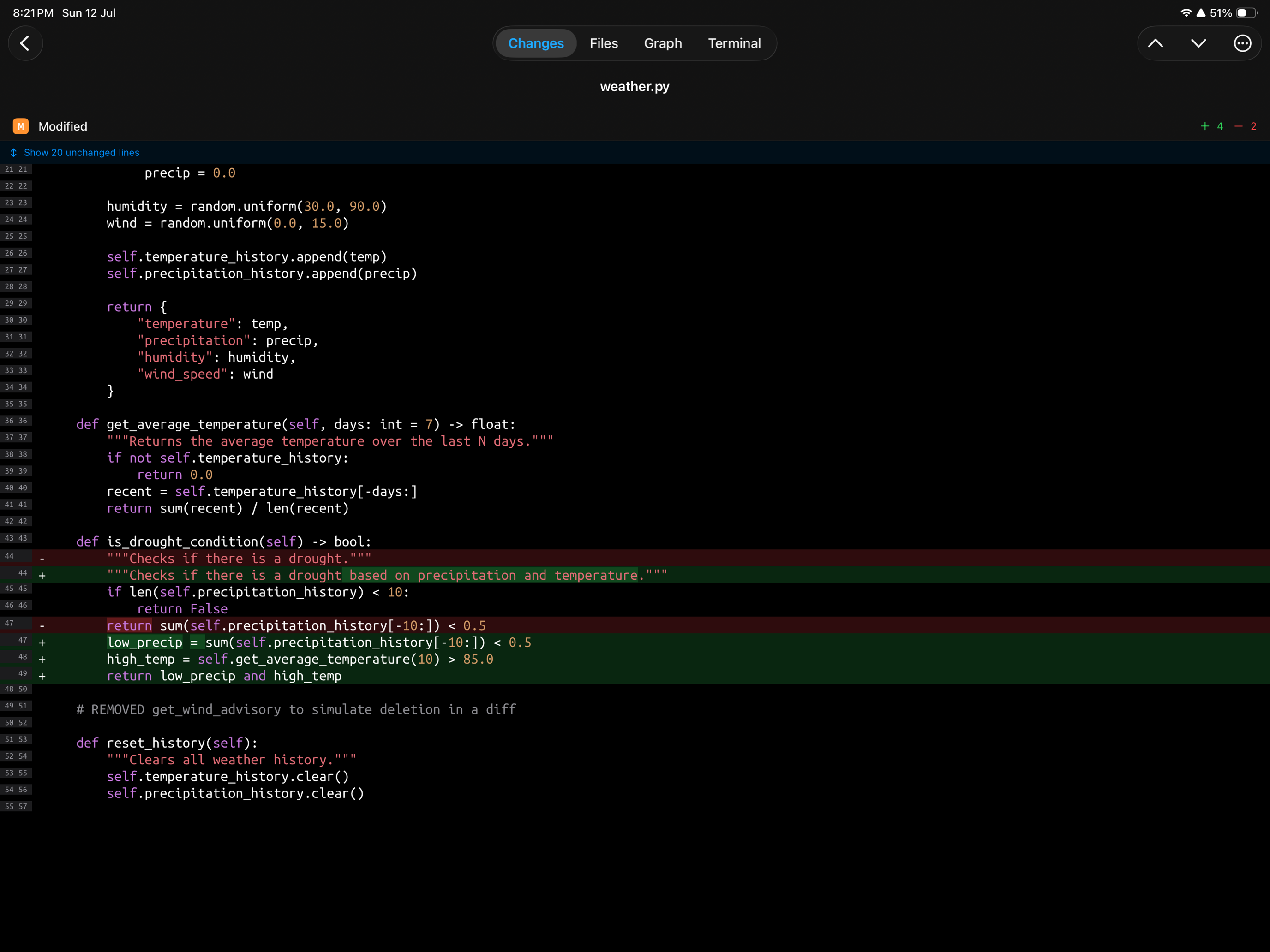
Task: Tap the back chevron button
Action: 25,43
